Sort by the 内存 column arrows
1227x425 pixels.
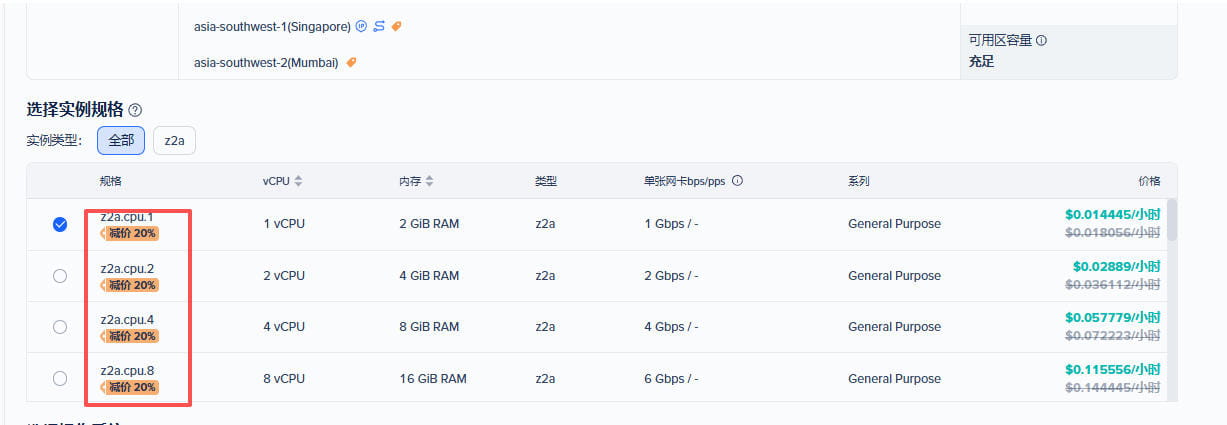point(429,182)
